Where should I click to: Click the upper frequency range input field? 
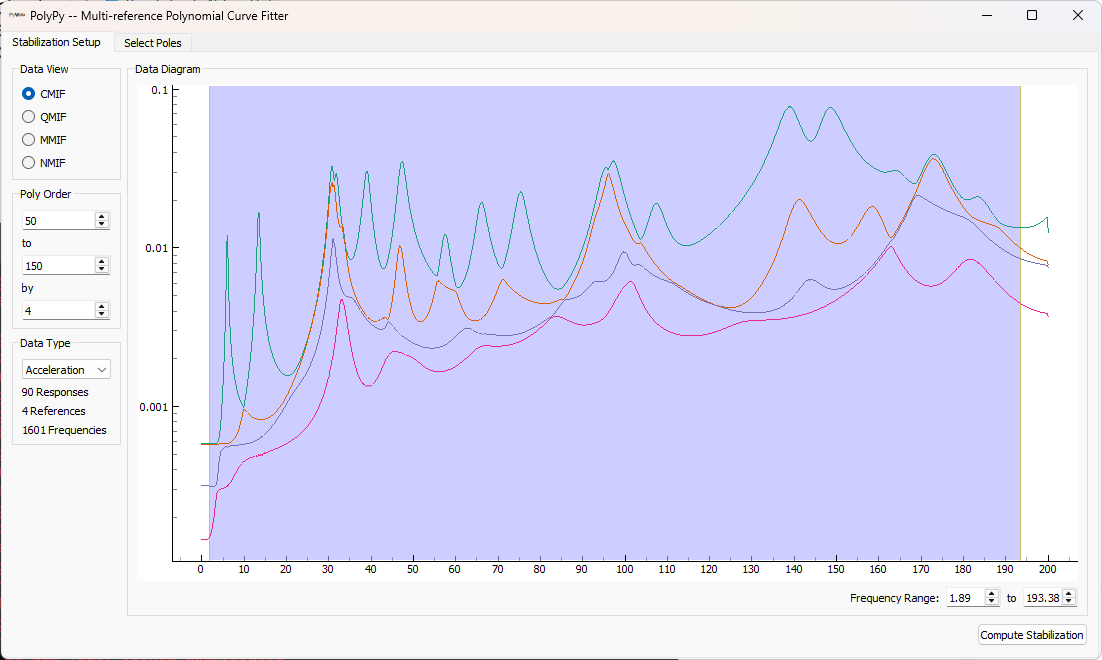[1044, 597]
